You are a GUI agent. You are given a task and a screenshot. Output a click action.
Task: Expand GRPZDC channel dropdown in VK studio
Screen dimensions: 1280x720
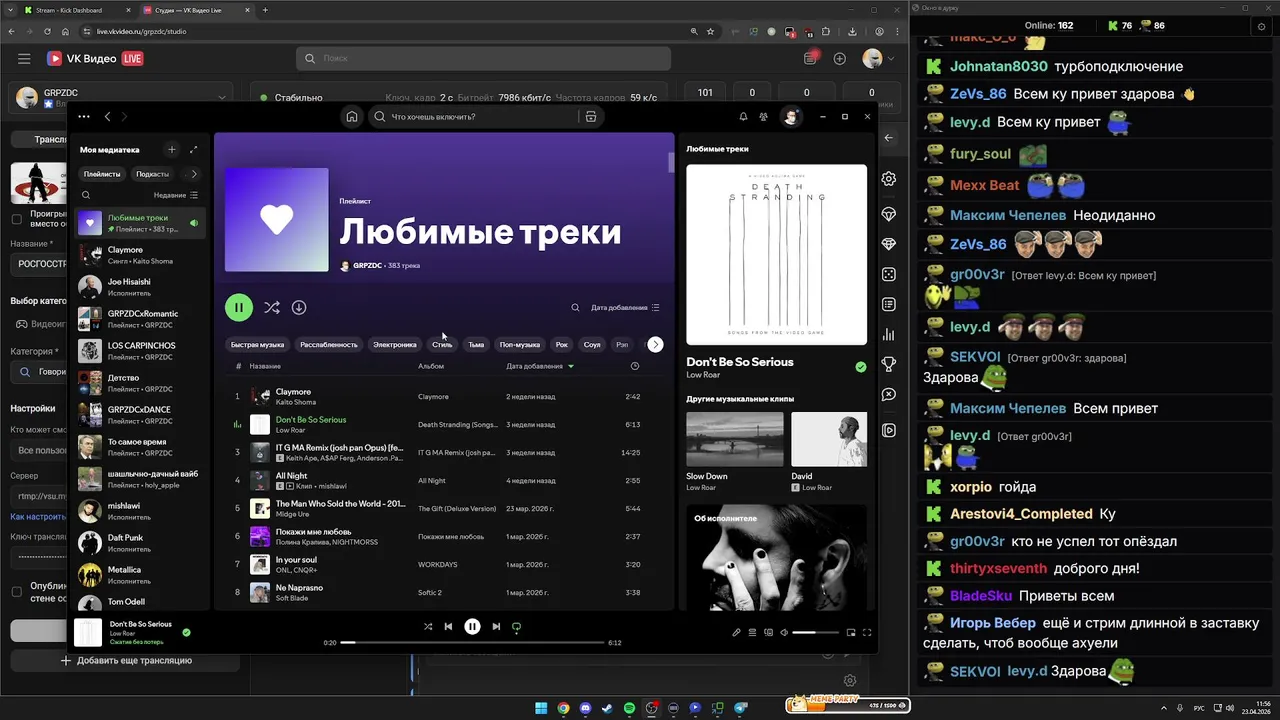[x=222, y=97]
